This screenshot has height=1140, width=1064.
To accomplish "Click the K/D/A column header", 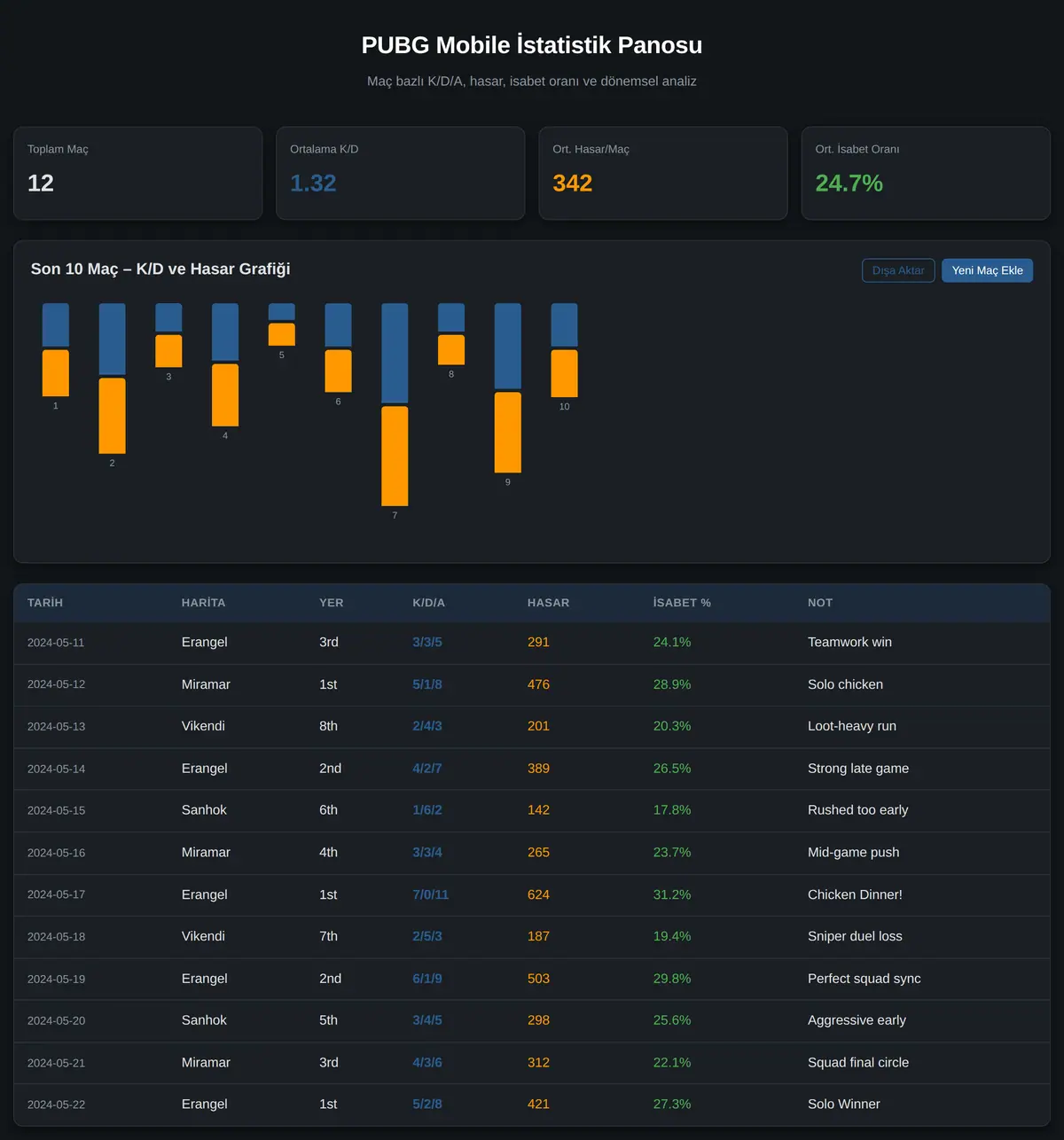I will tap(429, 603).
